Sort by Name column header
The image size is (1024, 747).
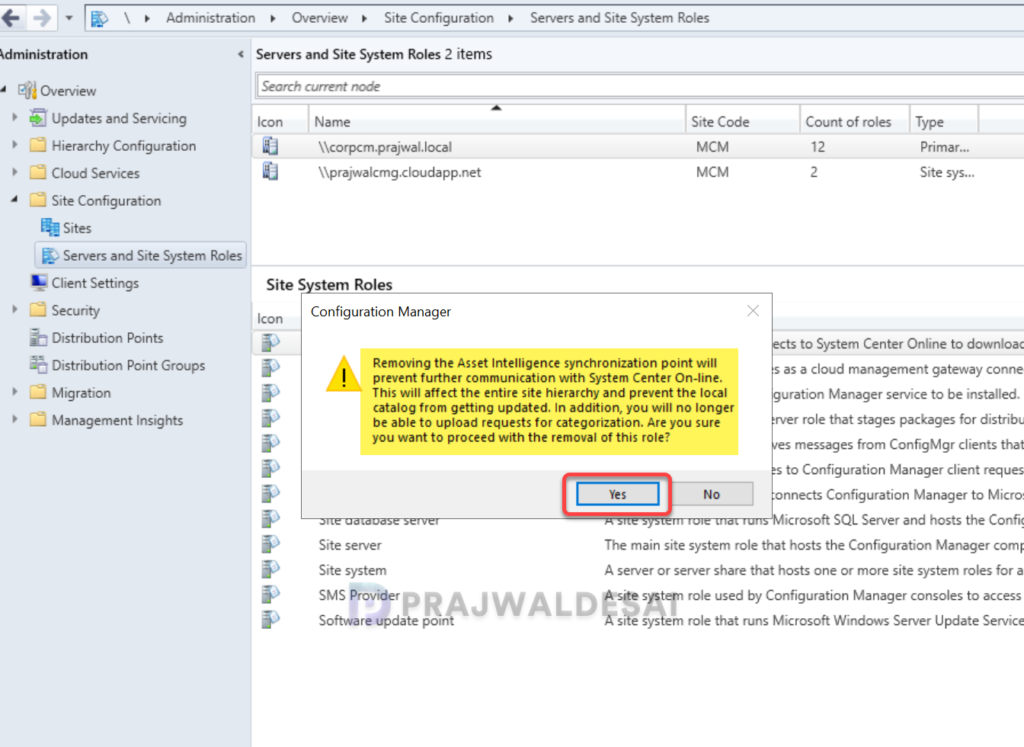(497, 121)
